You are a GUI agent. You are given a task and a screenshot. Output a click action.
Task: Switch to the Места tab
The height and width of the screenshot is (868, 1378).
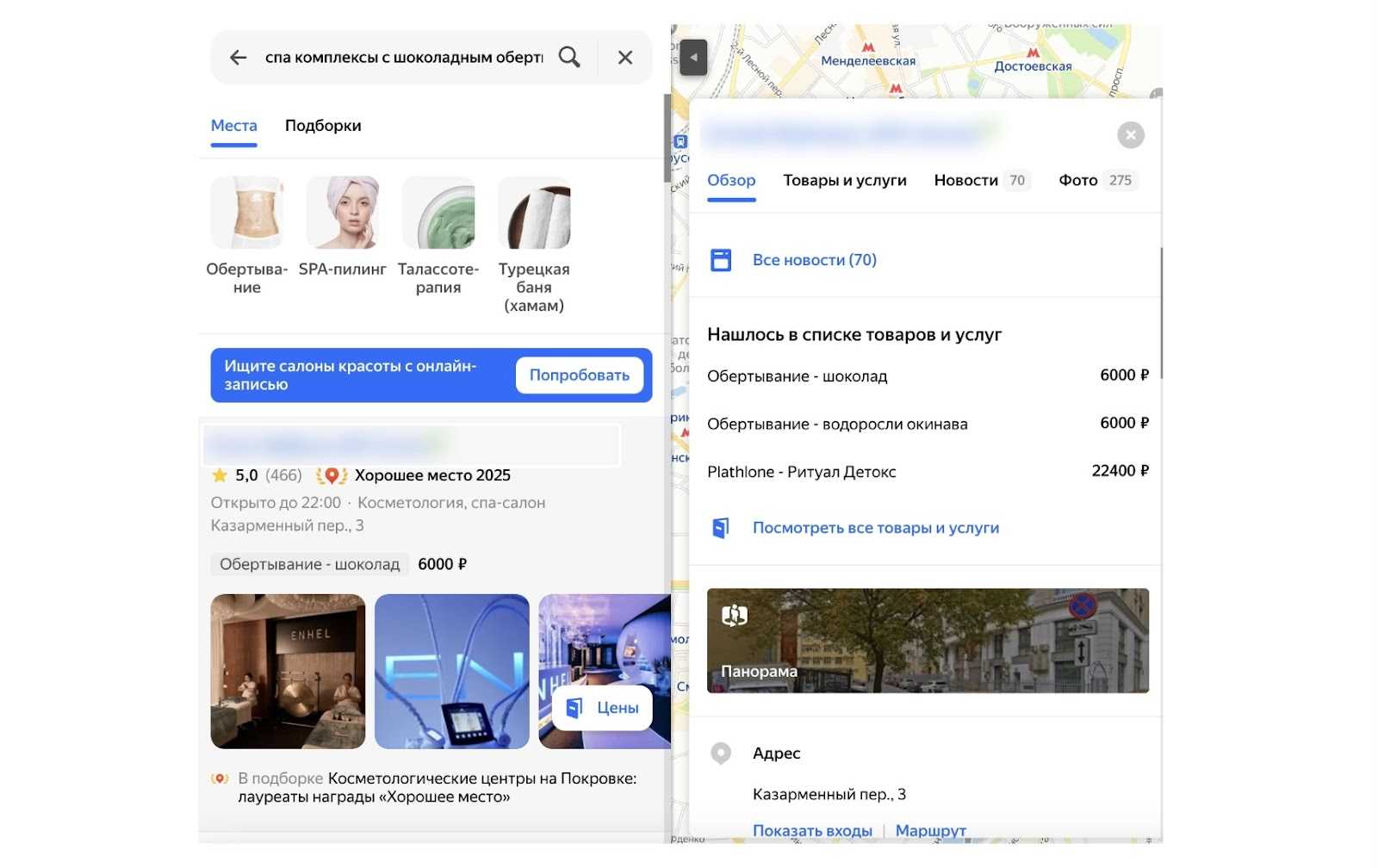[234, 126]
